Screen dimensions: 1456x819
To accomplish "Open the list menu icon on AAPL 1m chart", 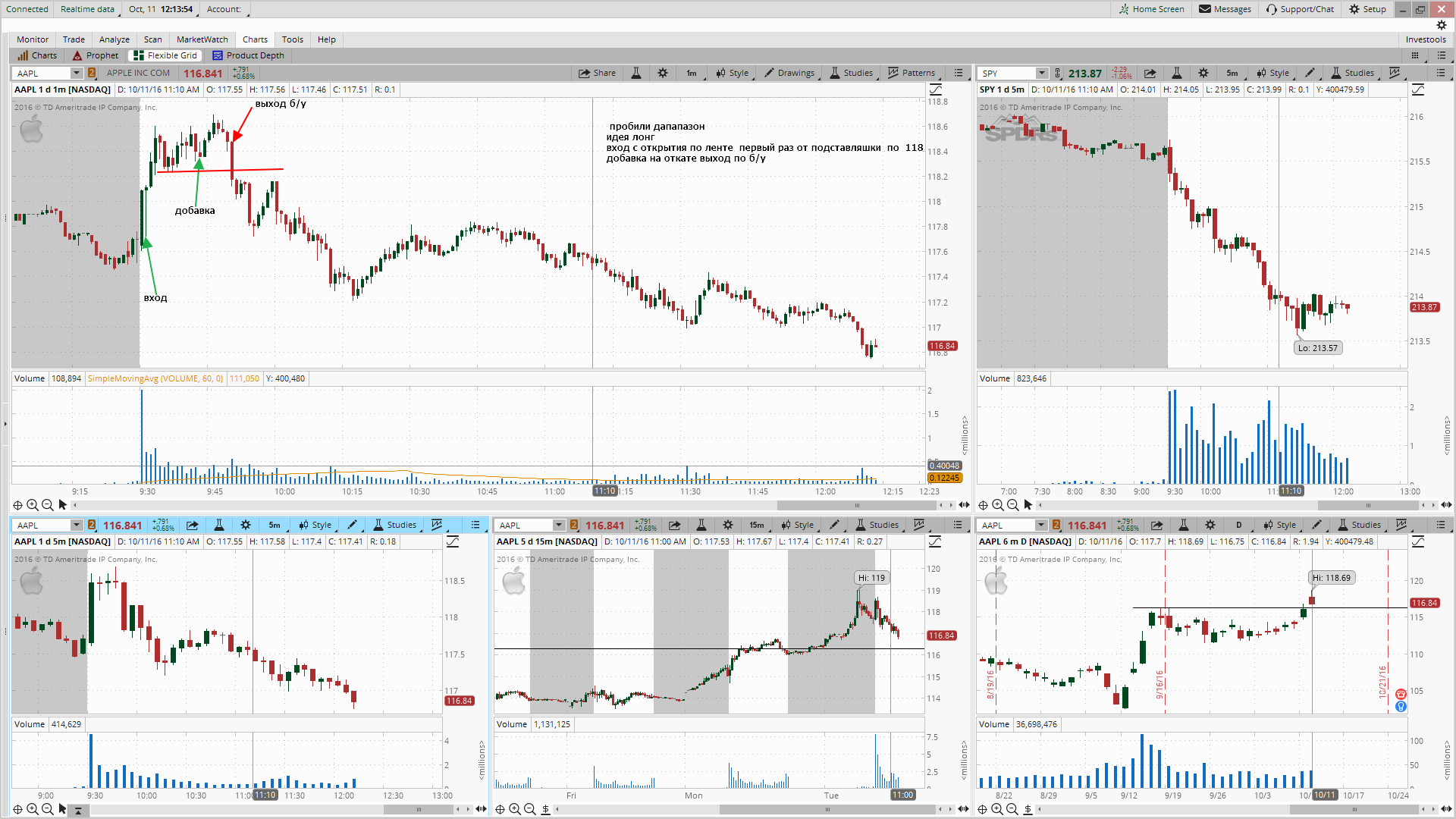I will [x=959, y=73].
